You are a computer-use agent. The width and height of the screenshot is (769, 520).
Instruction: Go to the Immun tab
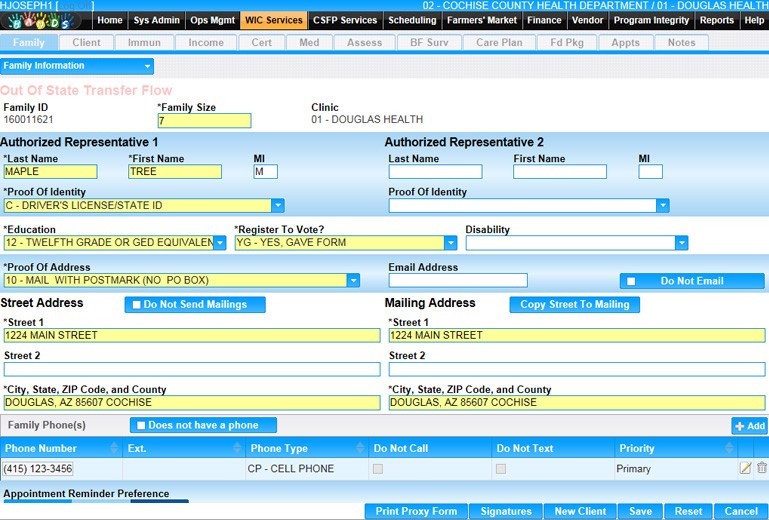[144, 43]
